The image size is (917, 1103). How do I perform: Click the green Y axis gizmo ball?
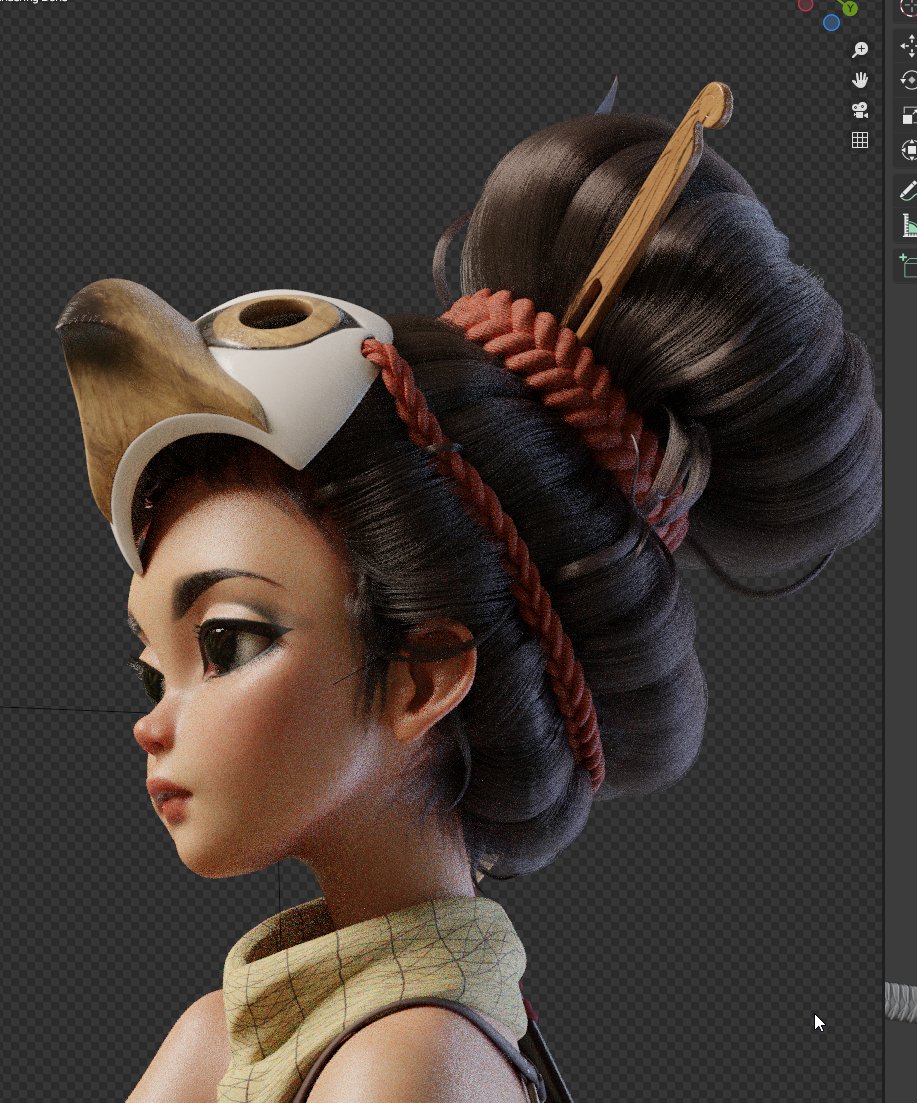click(x=850, y=8)
